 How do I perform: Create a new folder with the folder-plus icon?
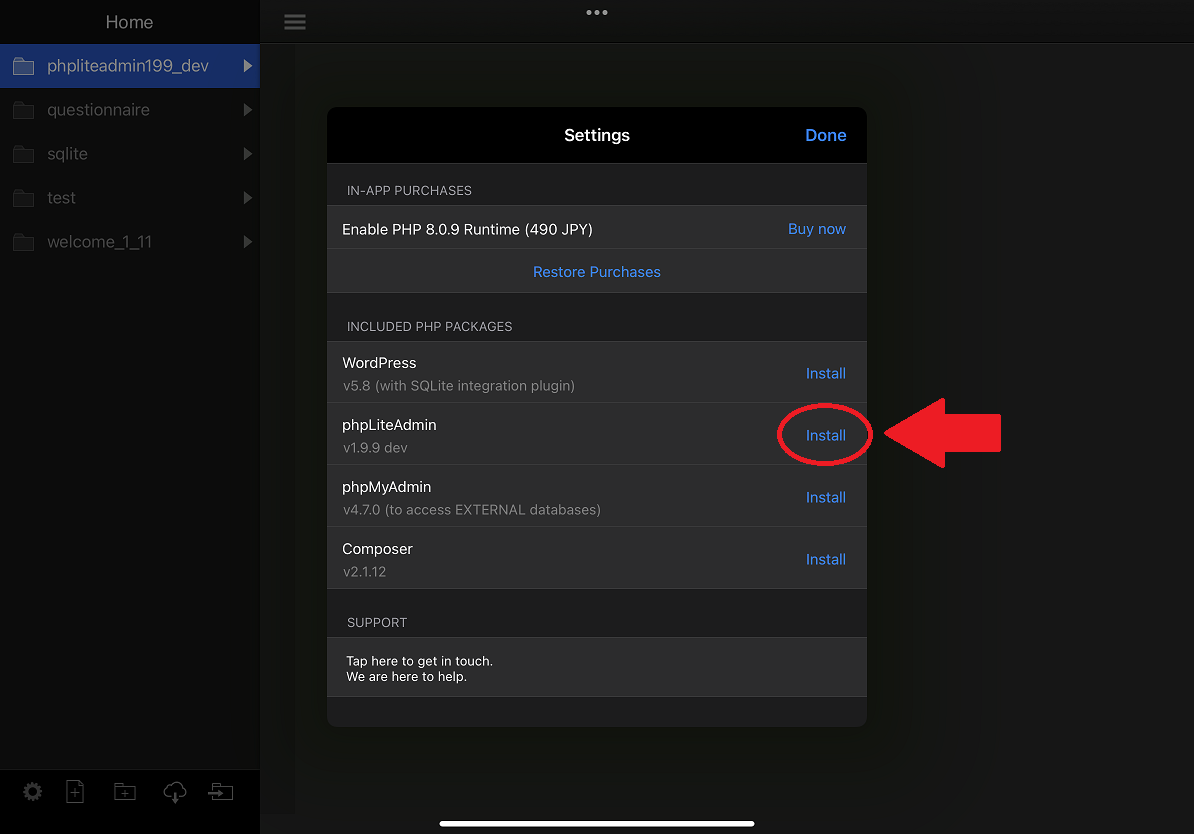pyautogui.click(x=125, y=792)
